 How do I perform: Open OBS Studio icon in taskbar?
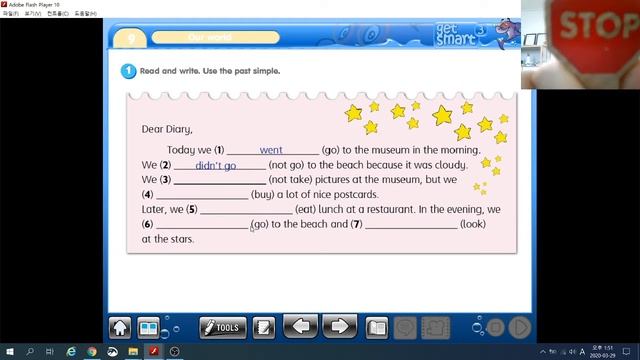tap(175, 351)
